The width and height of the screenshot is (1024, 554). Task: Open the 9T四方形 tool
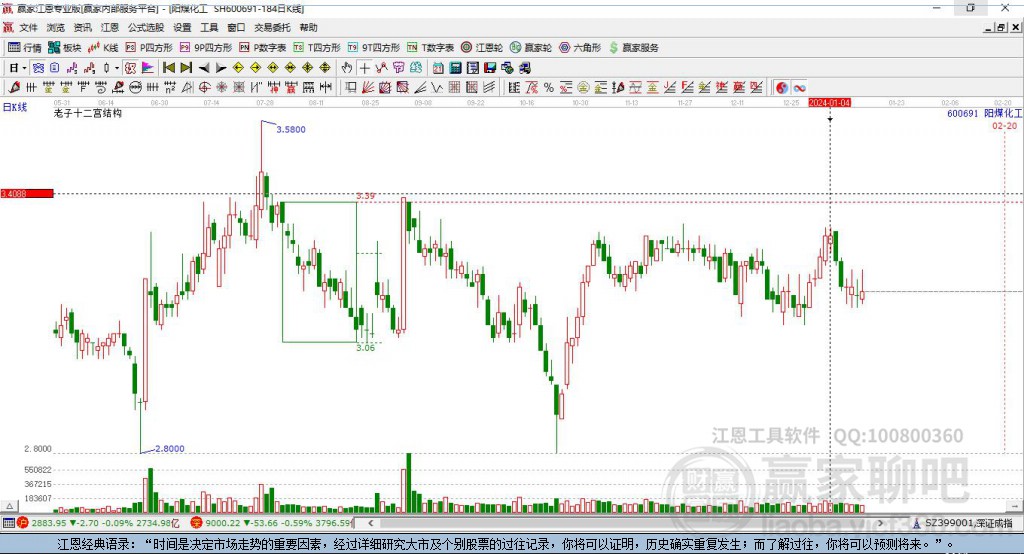pyautogui.click(x=374, y=48)
